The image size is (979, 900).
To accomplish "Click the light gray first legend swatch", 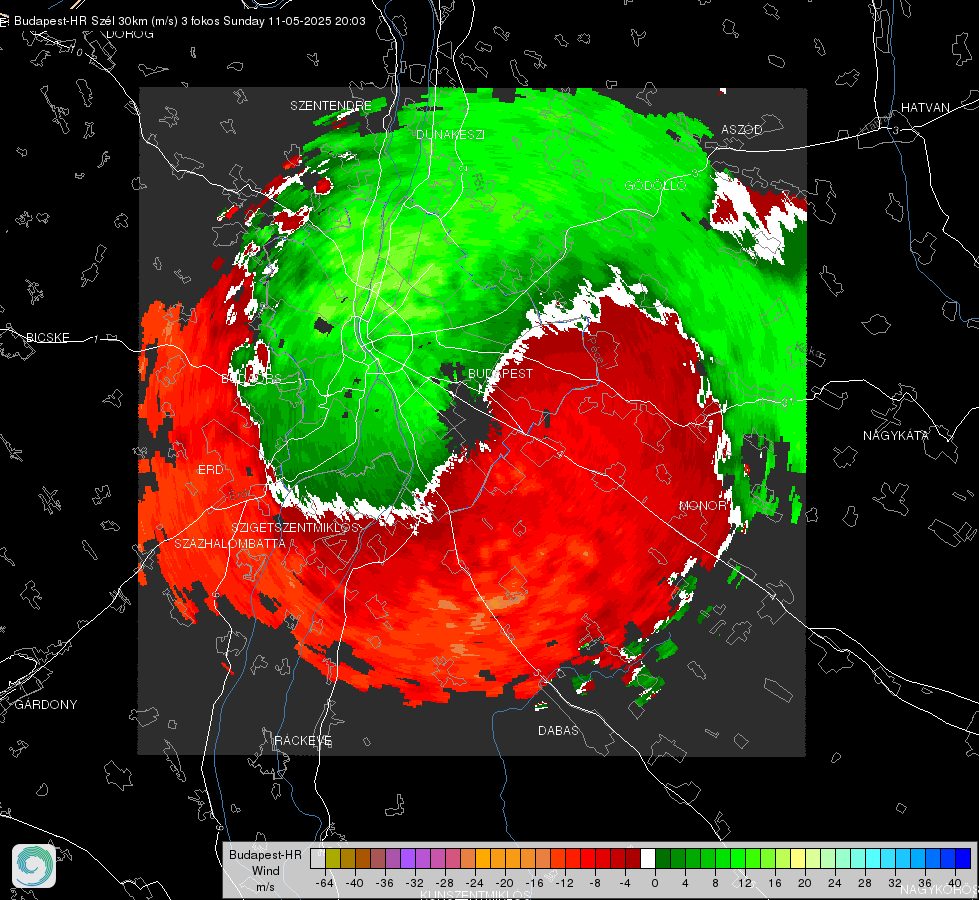I will point(318,858).
